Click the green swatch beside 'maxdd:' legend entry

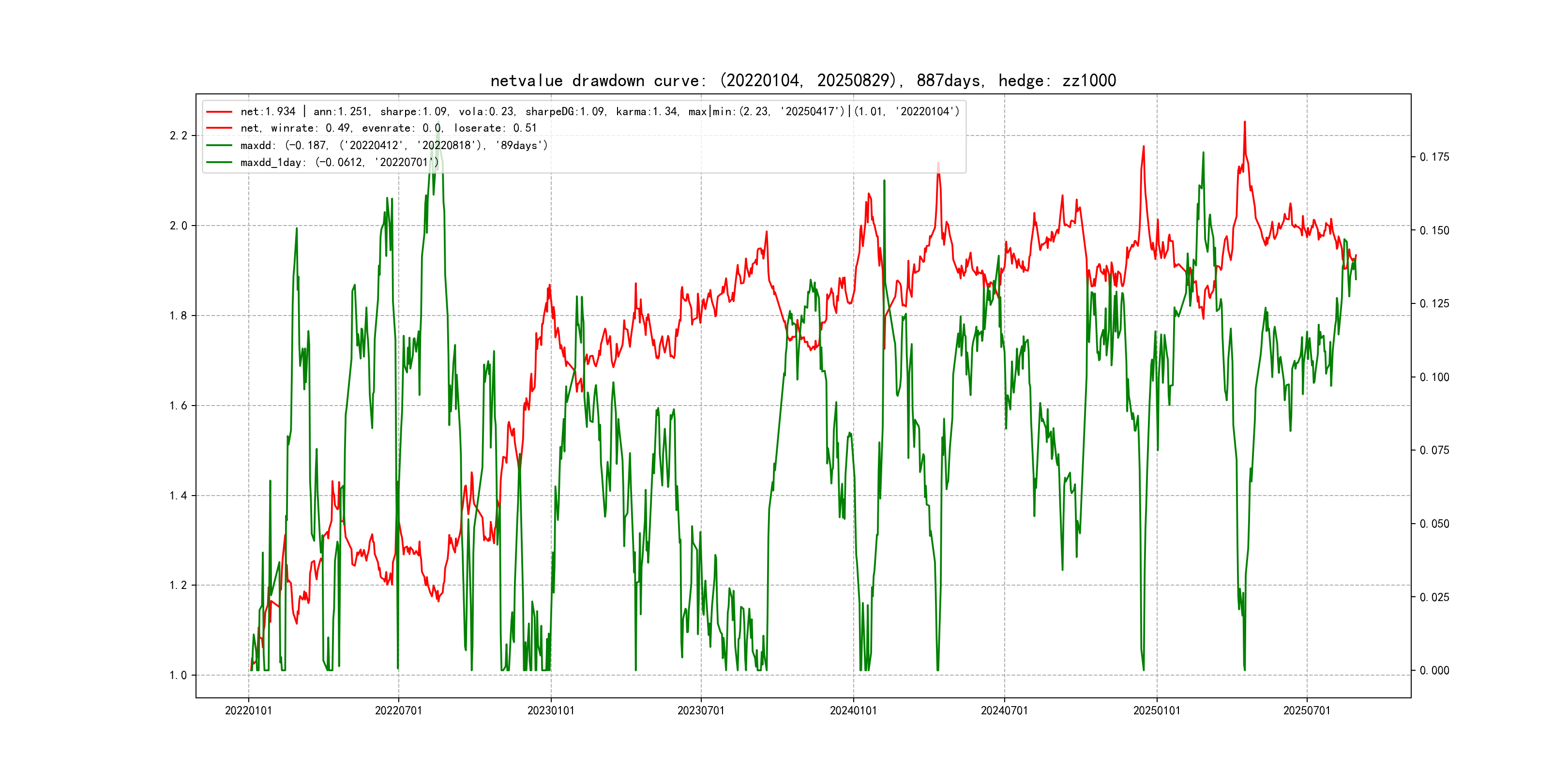click(219, 146)
